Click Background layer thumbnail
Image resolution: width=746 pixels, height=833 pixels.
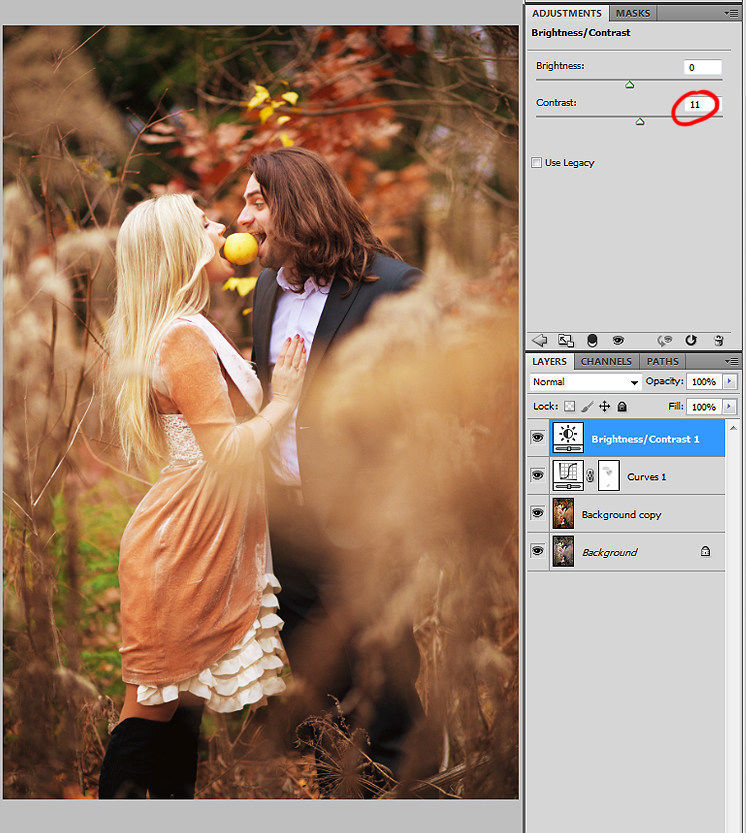pyautogui.click(x=563, y=551)
